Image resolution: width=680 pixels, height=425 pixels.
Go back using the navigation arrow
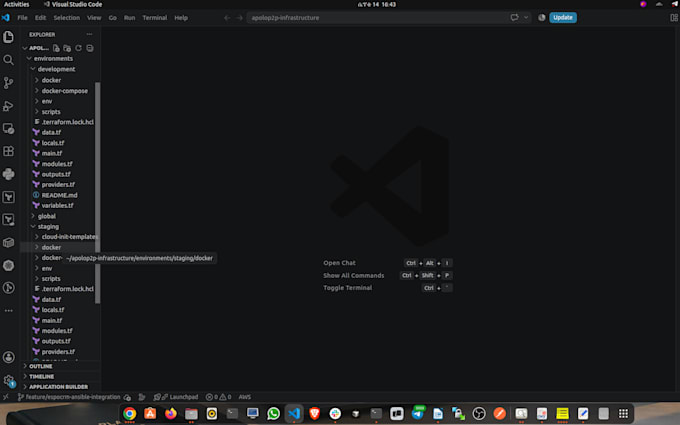point(227,18)
